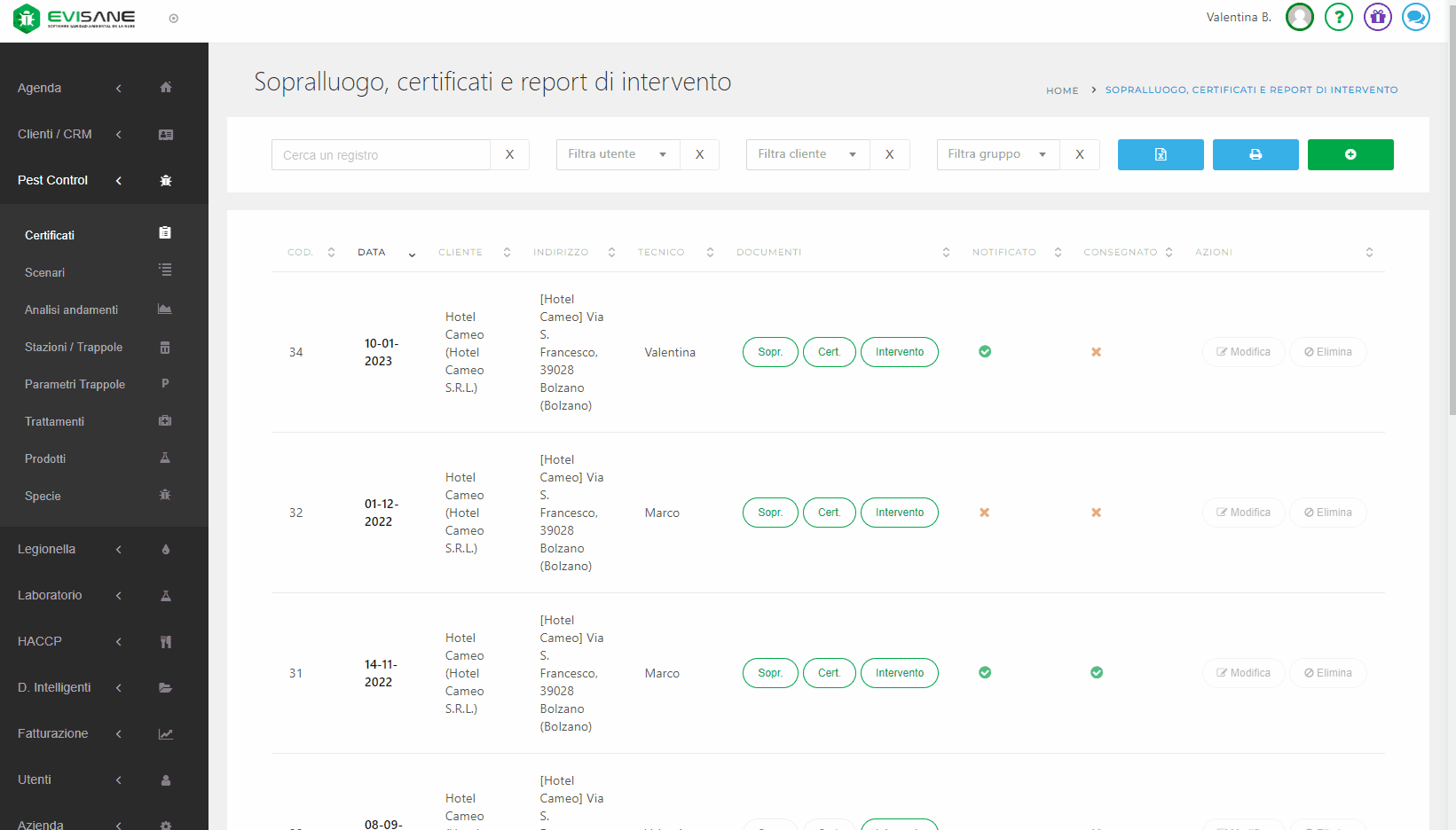Viewport: 1456px width, 830px height.
Task: Click Modifica for record 32
Action: click(1243, 513)
